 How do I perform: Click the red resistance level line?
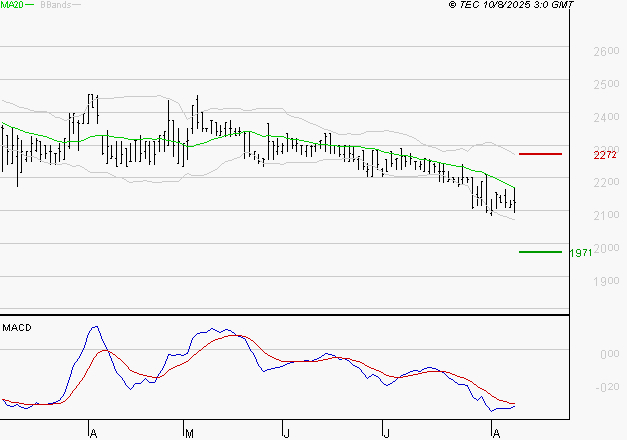coord(540,154)
